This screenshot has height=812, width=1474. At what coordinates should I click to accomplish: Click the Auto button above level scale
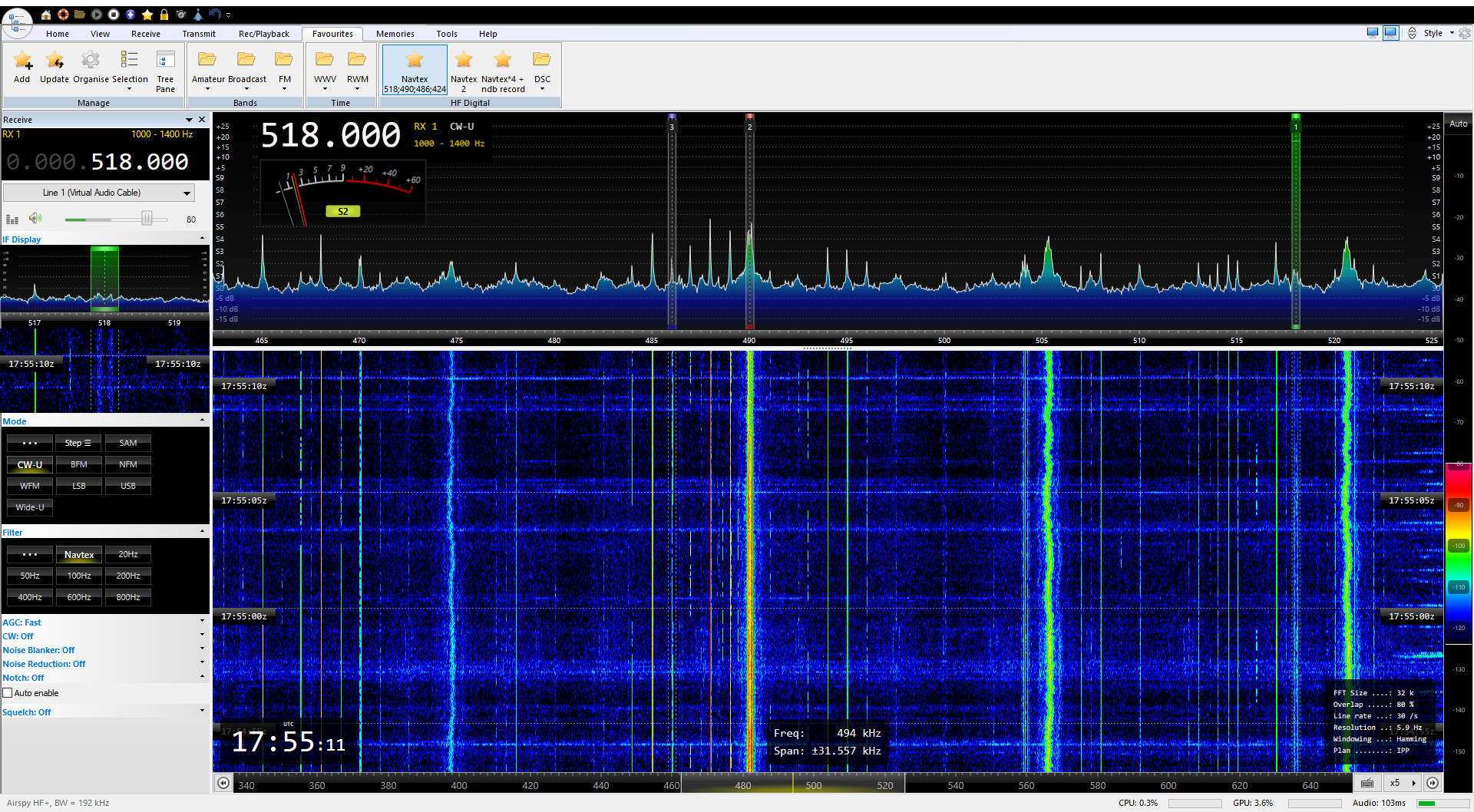(1458, 124)
